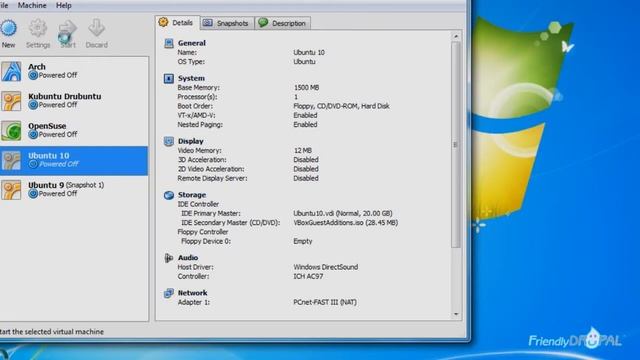Click Arch powered-off state icon

tap(33, 76)
